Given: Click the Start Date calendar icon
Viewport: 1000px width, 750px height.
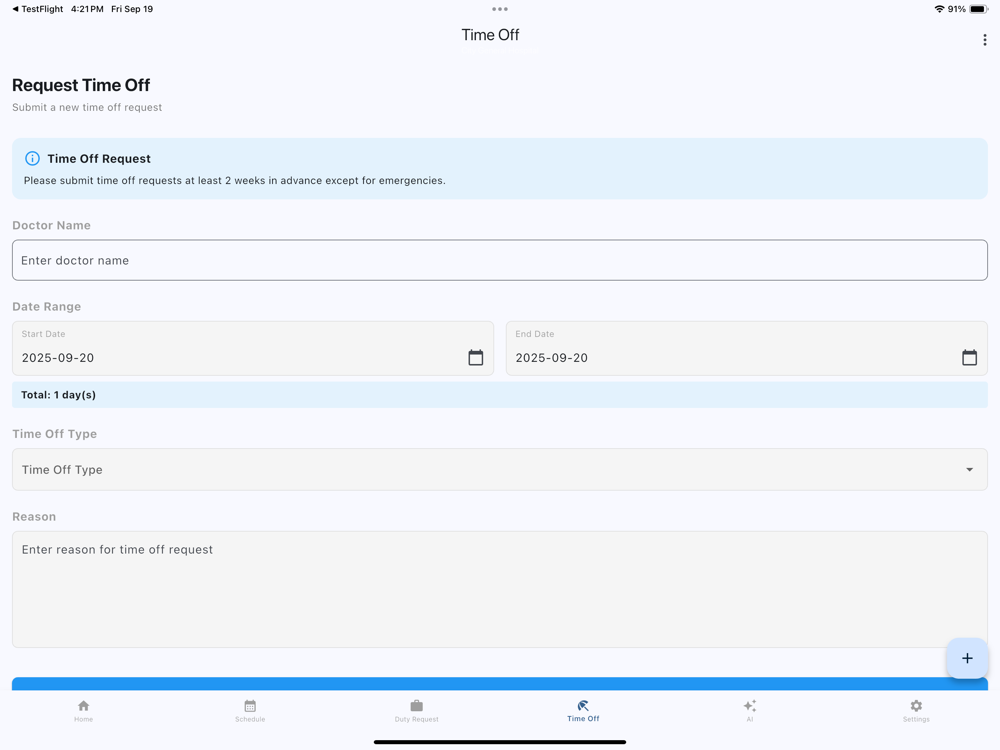Looking at the screenshot, I should point(476,357).
